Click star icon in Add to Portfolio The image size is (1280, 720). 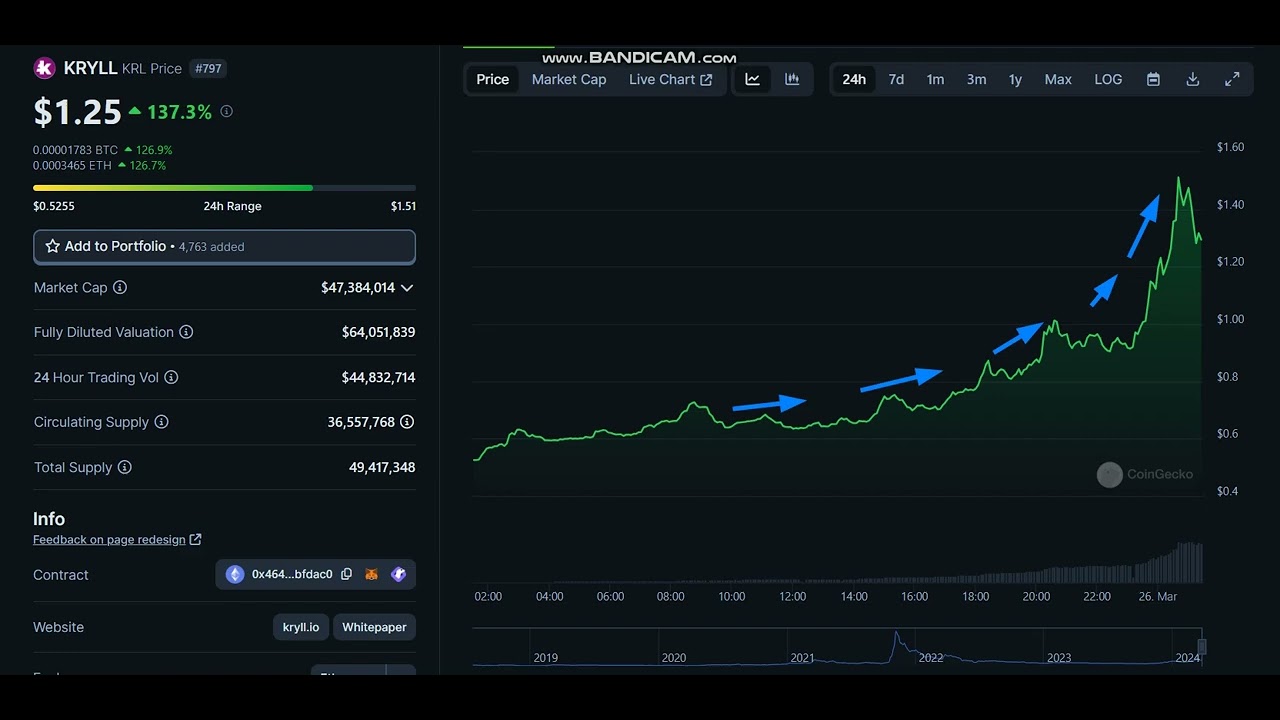pyautogui.click(x=53, y=246)
